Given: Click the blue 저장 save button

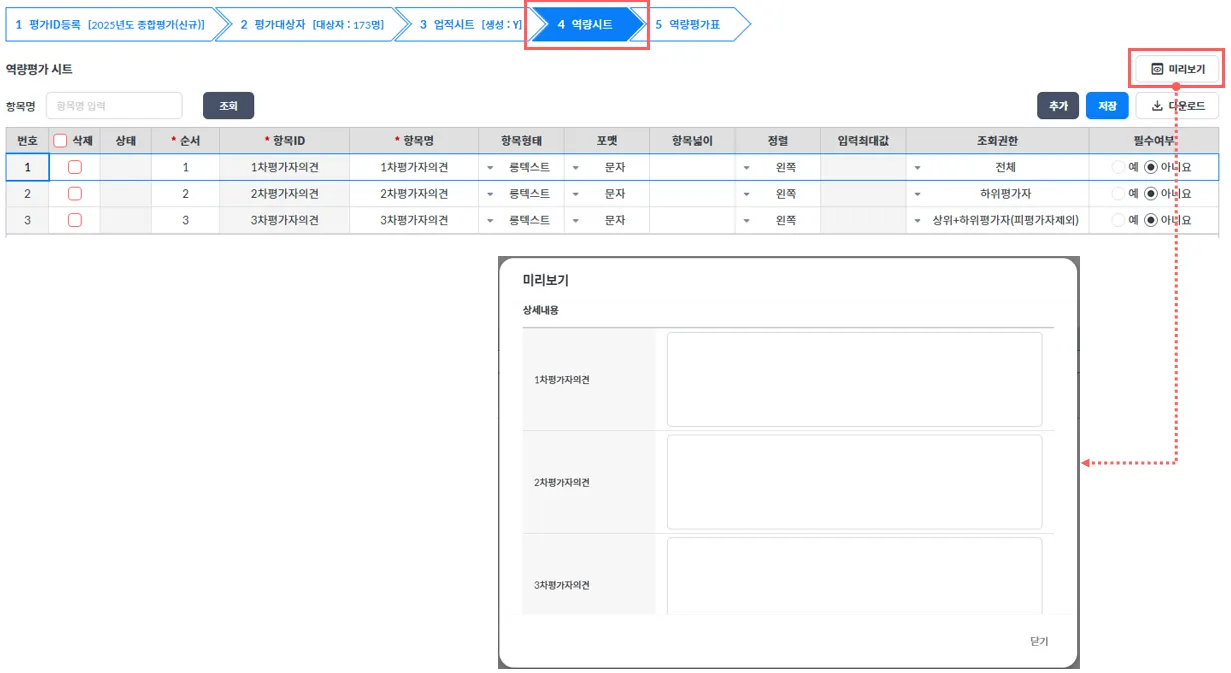Looking at the screenshot, I should [1107, 106].
